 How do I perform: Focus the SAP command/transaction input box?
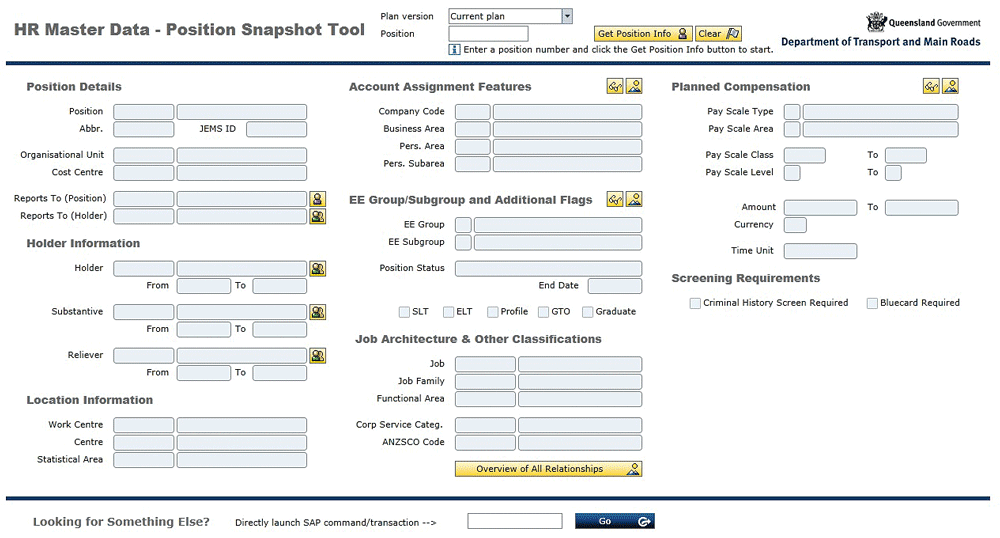(514, 521)
